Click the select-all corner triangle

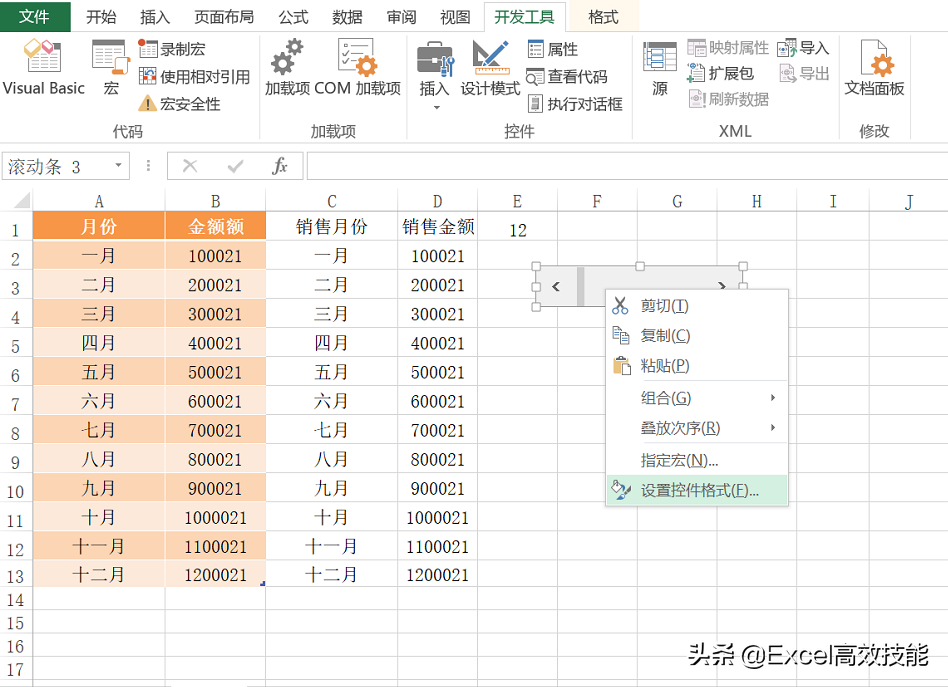click(20, 200)
